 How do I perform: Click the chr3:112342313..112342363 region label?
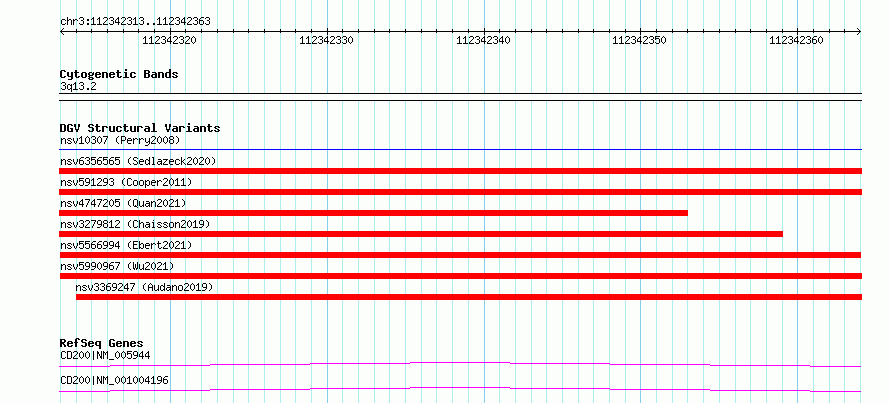pos(135,22)
